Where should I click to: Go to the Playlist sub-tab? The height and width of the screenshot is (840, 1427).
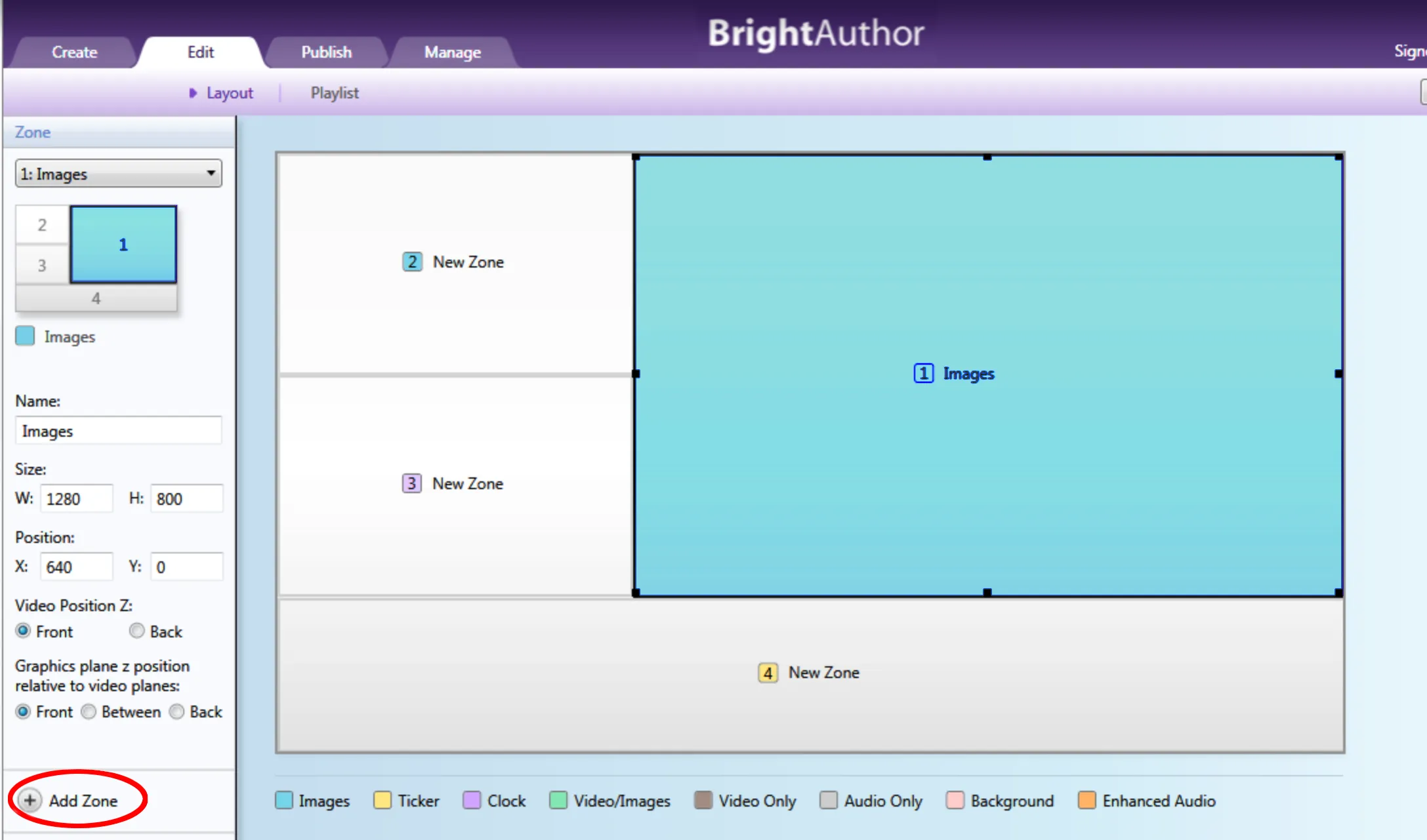[x=335, y=93]
